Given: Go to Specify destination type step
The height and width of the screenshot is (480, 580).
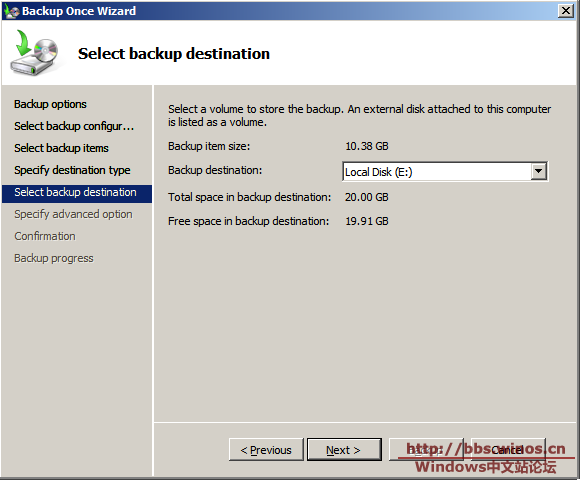Looking at the screenshot, I should click(72, 170).
